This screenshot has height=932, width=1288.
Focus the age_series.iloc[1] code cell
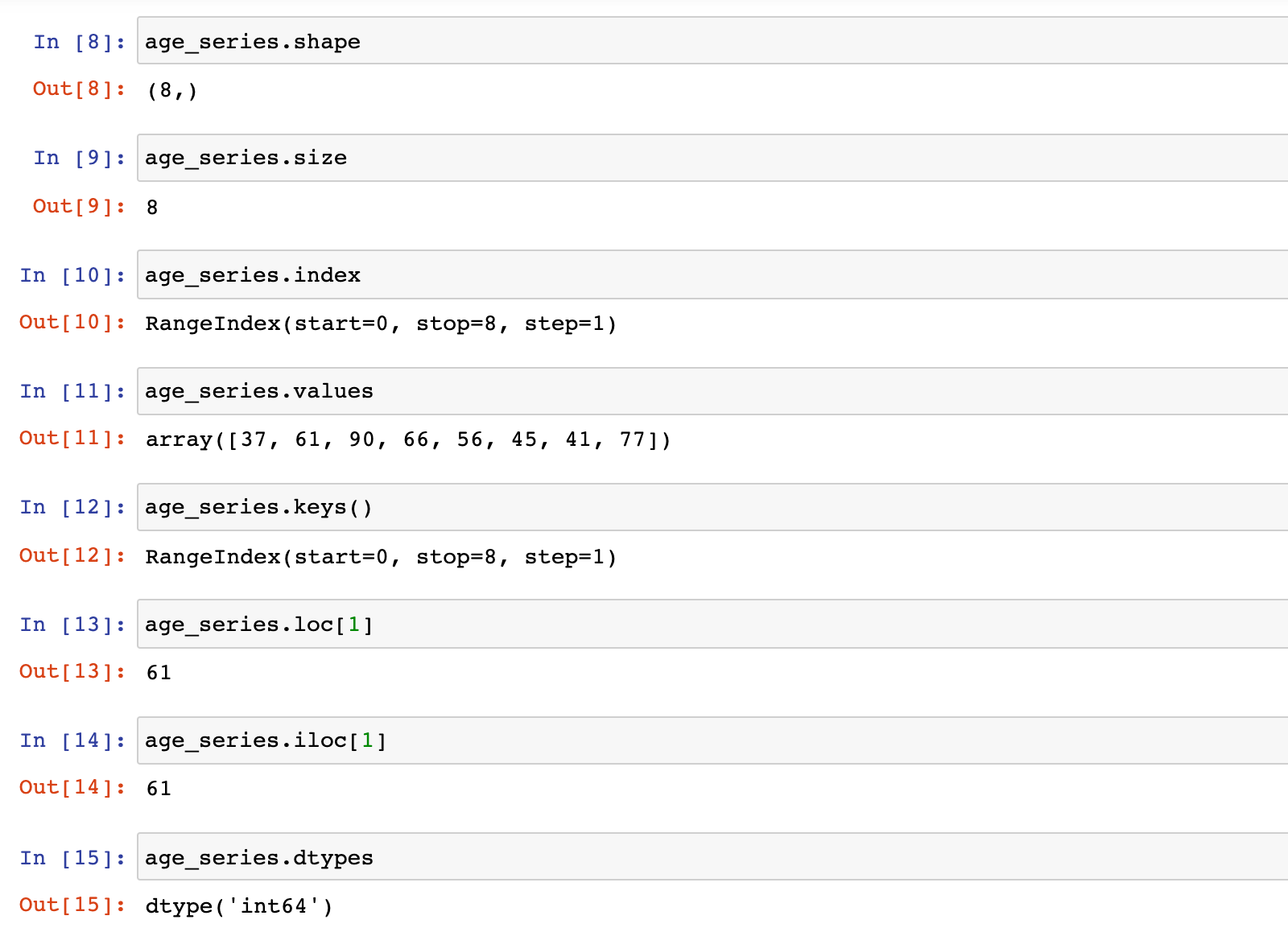[x=712, y=740]
